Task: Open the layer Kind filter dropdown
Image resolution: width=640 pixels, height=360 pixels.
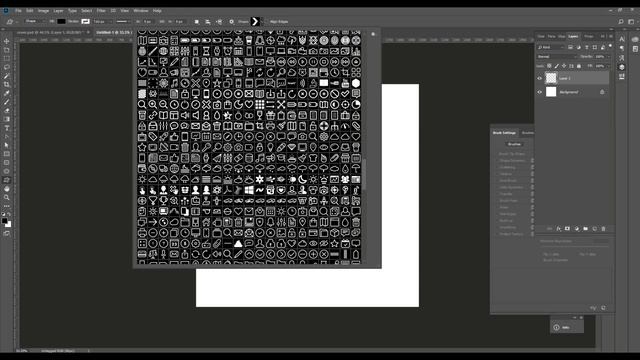Action: click(x=551, y=47)
